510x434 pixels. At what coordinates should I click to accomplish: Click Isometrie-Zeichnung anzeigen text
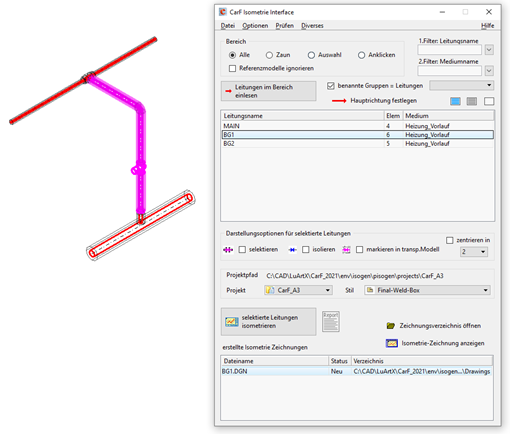(443, 343)
